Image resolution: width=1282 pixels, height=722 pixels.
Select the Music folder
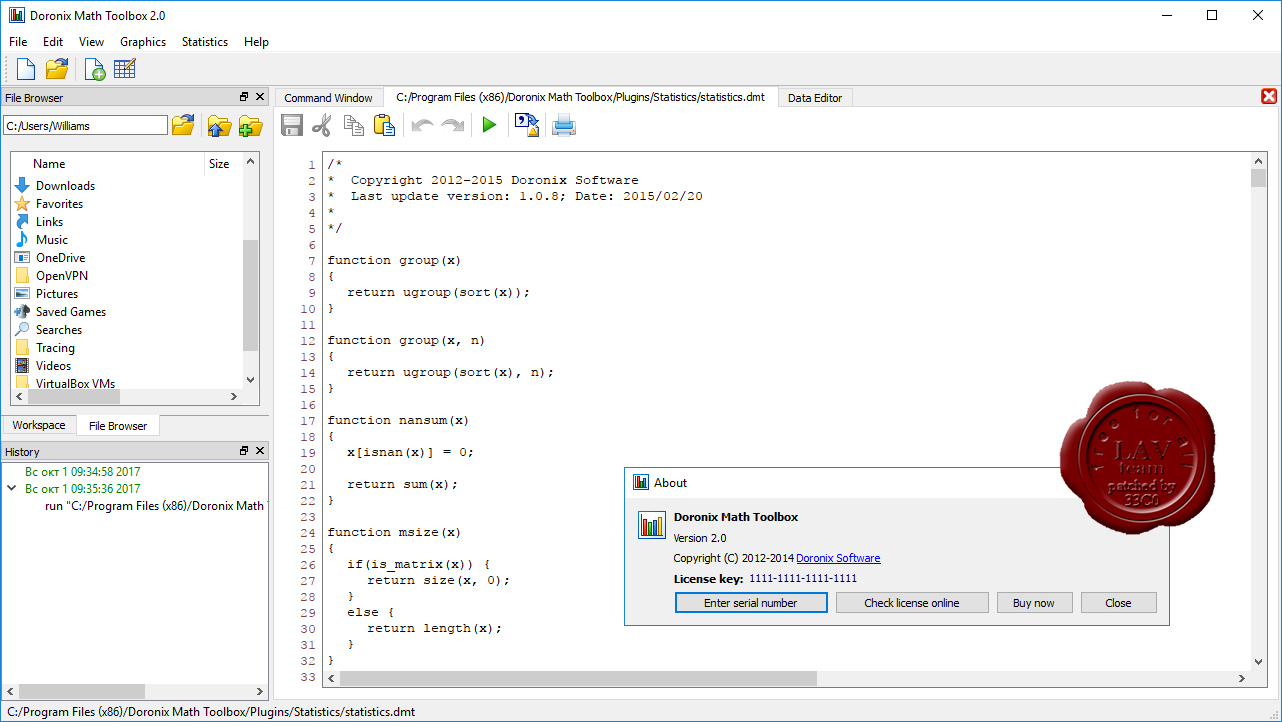pyautogui.click(x=52, y=240)
